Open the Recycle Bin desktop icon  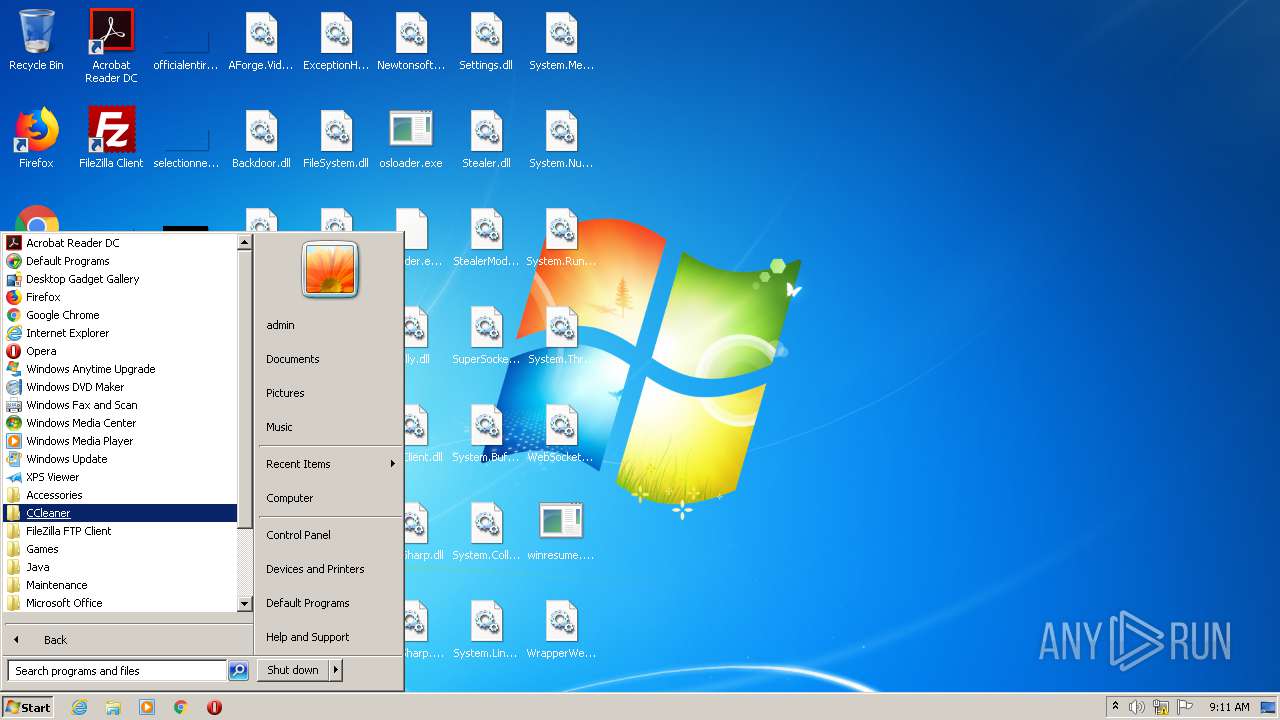[36, 41]
